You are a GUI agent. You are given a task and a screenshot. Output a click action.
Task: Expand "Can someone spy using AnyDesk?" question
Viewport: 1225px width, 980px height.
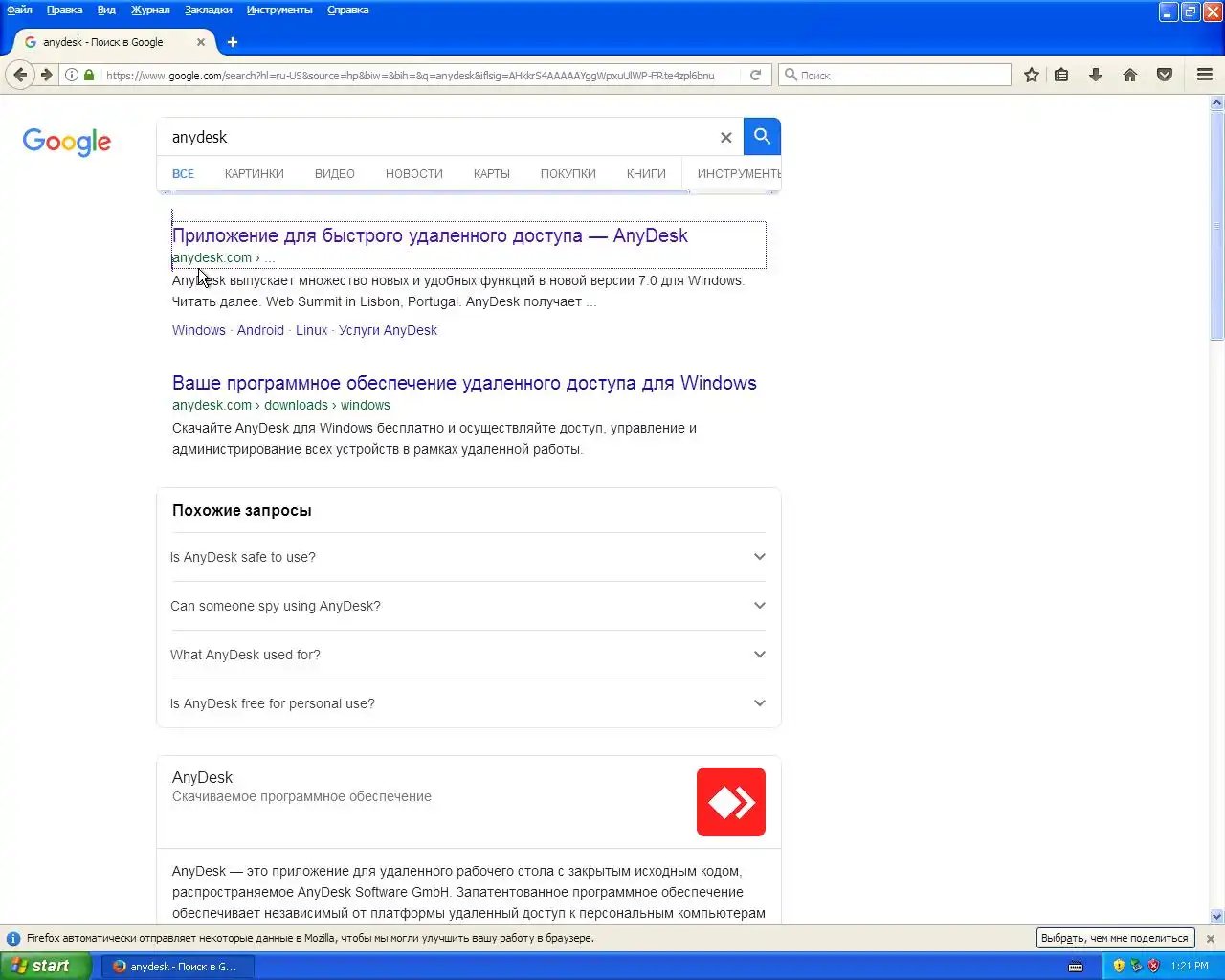point(469,606)
